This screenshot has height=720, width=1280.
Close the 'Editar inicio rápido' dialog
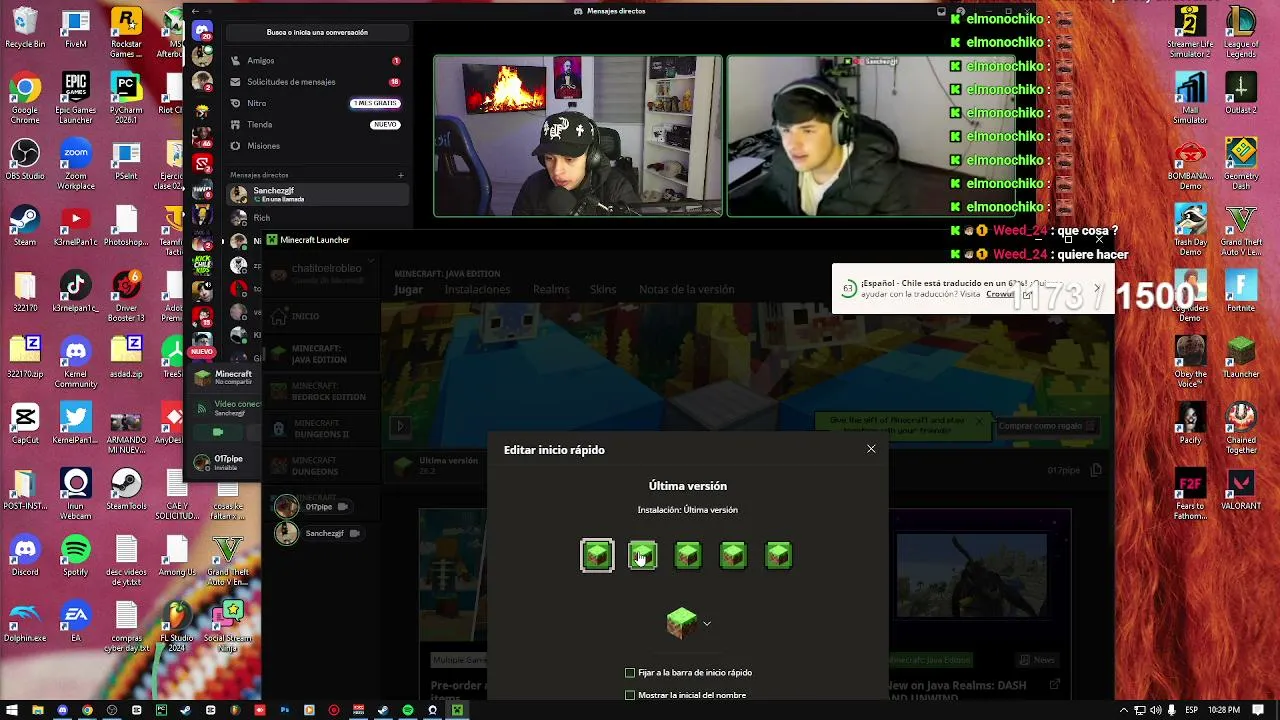[x=871, y=449]
